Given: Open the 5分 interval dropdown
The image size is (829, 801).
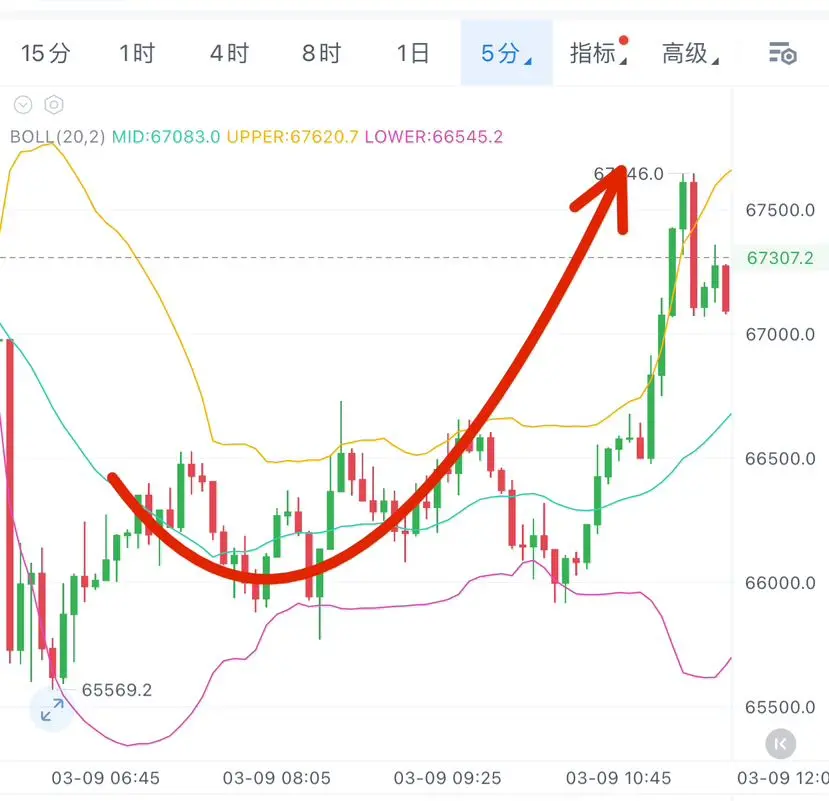Looking at the screenshot, I should click(506, 53).
